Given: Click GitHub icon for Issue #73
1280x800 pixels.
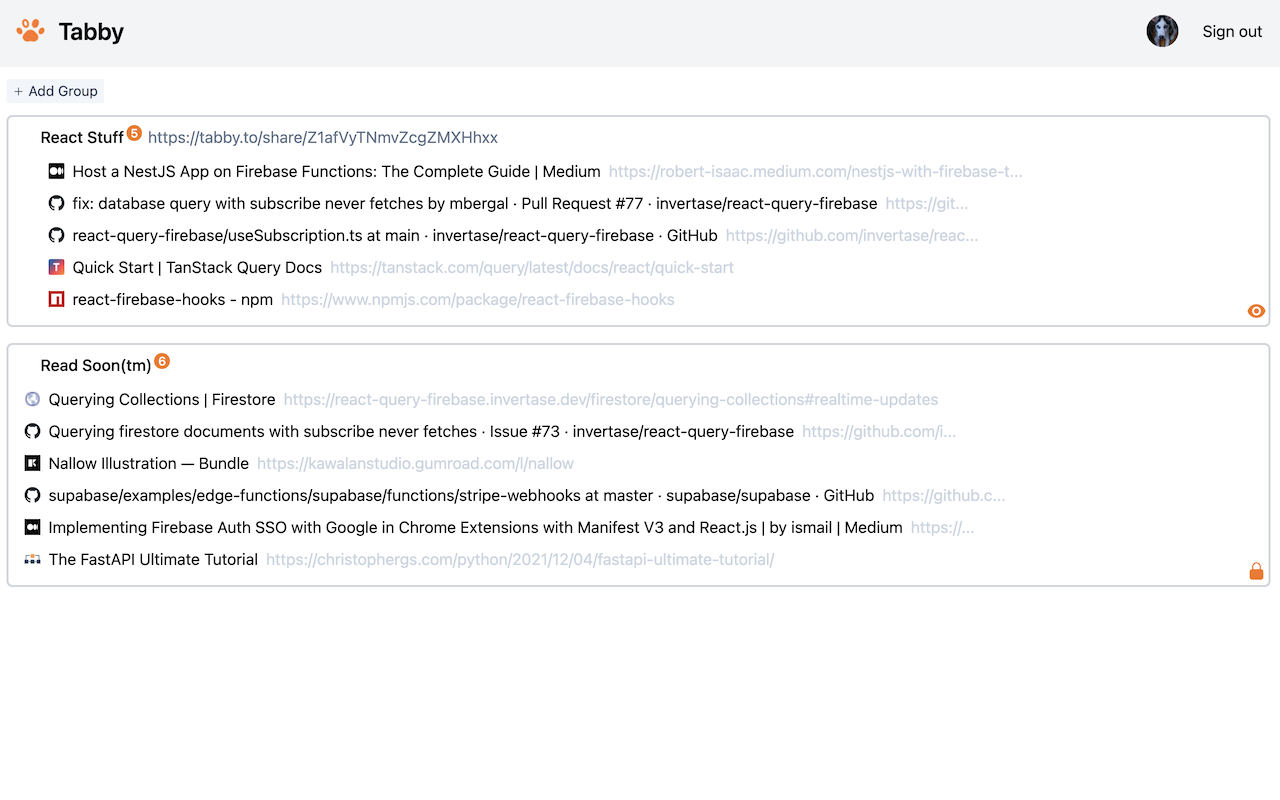Looking at the screenshot, I should 32,431.
